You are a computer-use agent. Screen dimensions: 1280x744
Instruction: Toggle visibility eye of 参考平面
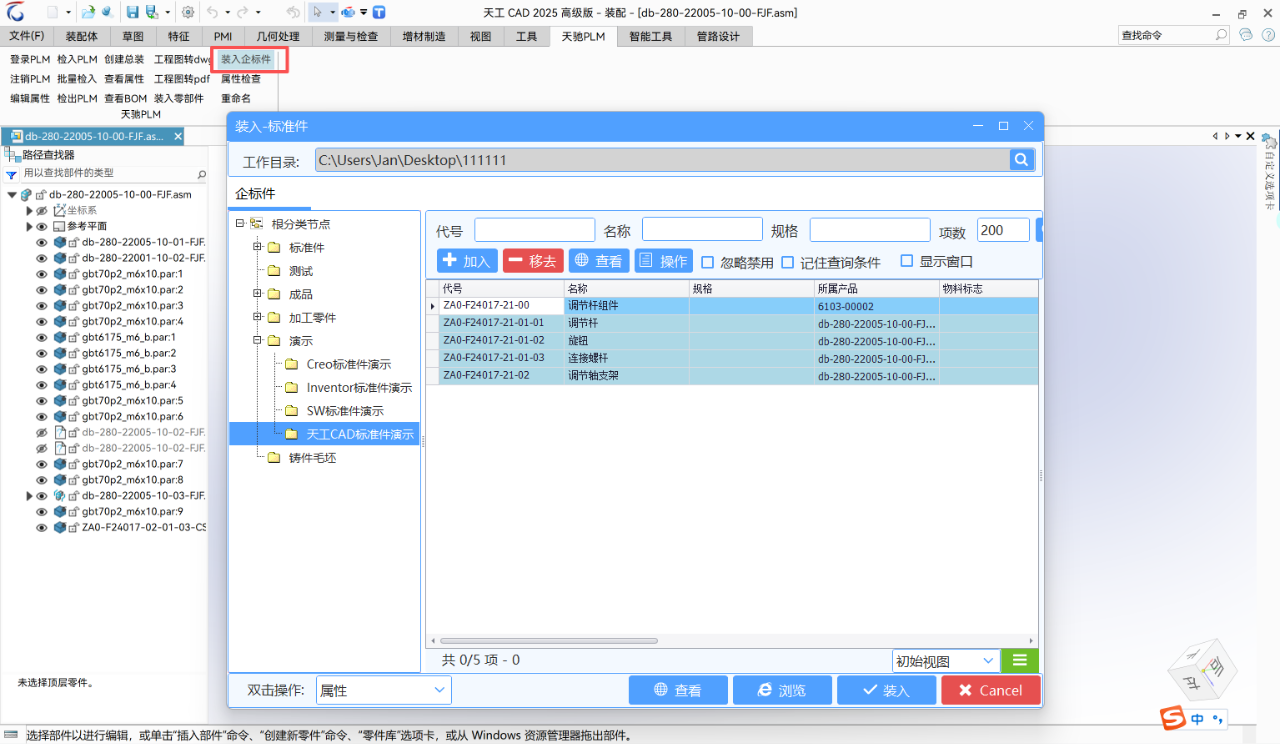coord(42,226)
